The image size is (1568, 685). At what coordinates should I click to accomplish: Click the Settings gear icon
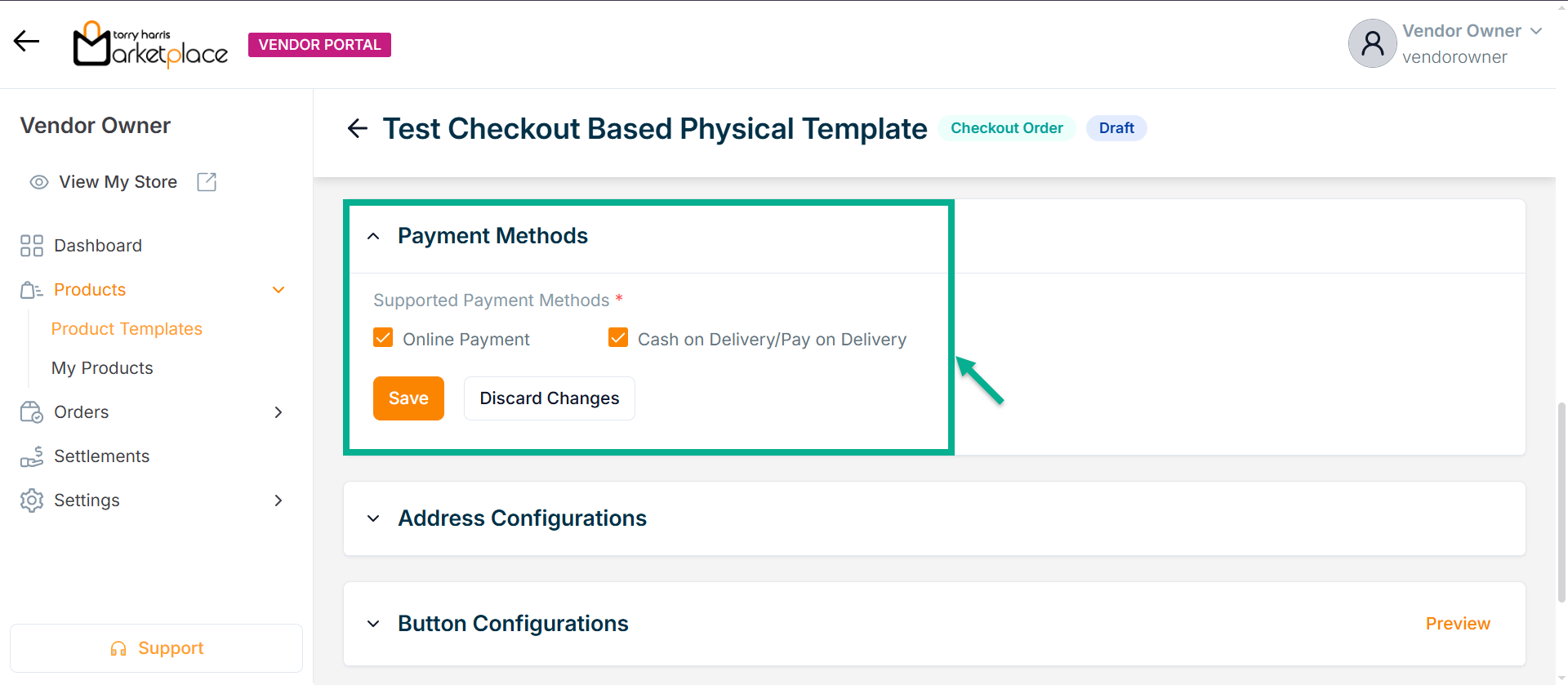click(32, 500)
